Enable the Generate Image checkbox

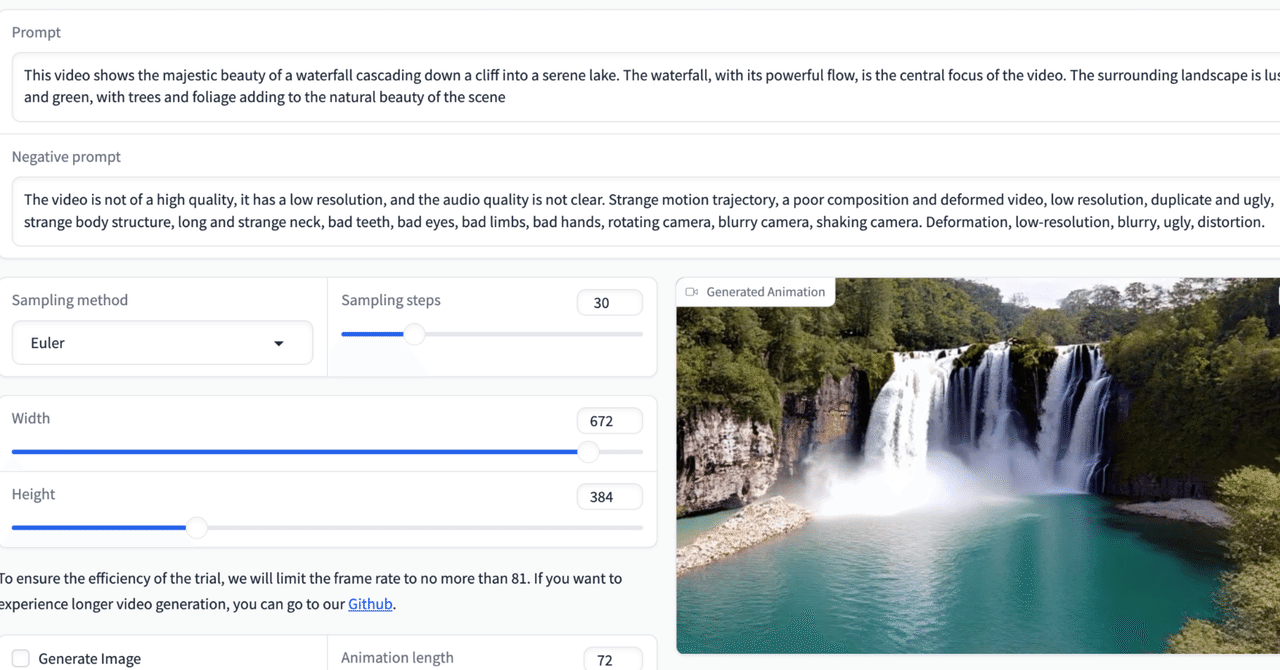[x=21, y=658]
